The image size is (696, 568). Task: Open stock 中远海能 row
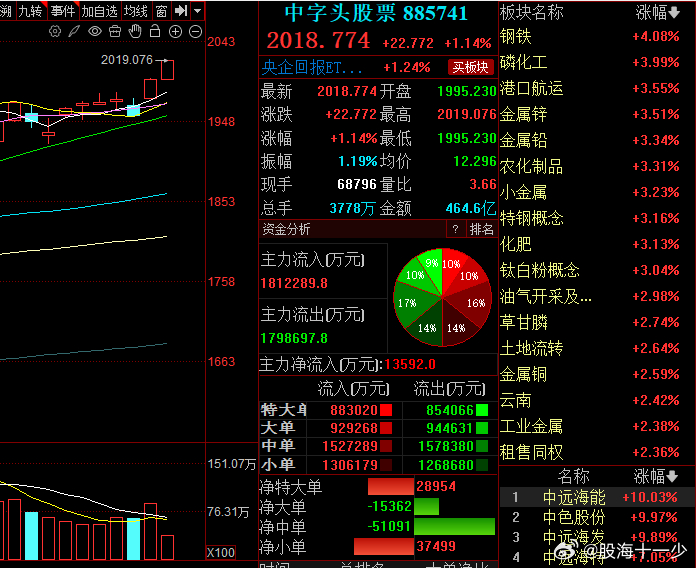click(x=597, y=497)
